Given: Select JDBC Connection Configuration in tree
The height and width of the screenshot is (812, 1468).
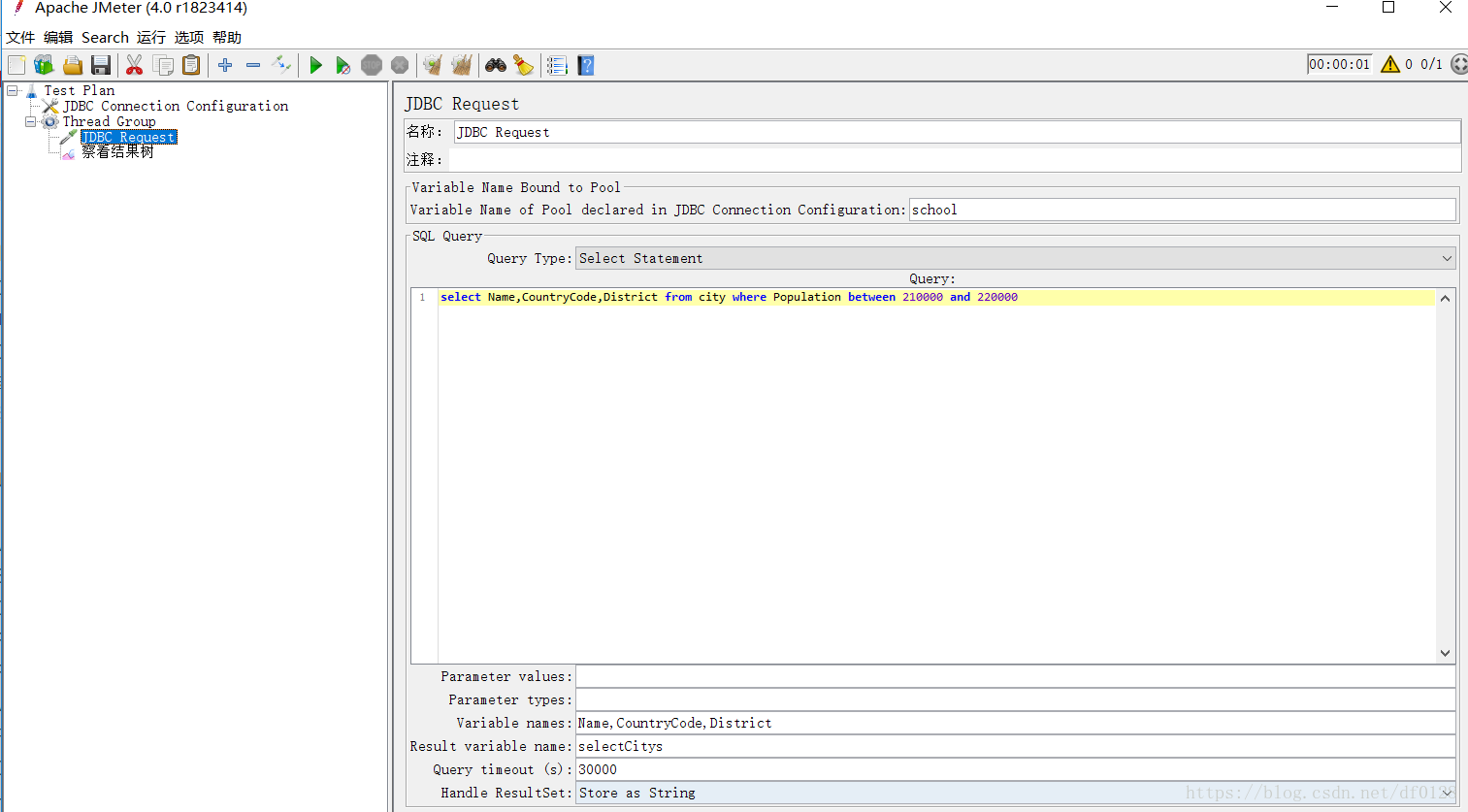Looking at the screenshot, I should pos(176,106).
